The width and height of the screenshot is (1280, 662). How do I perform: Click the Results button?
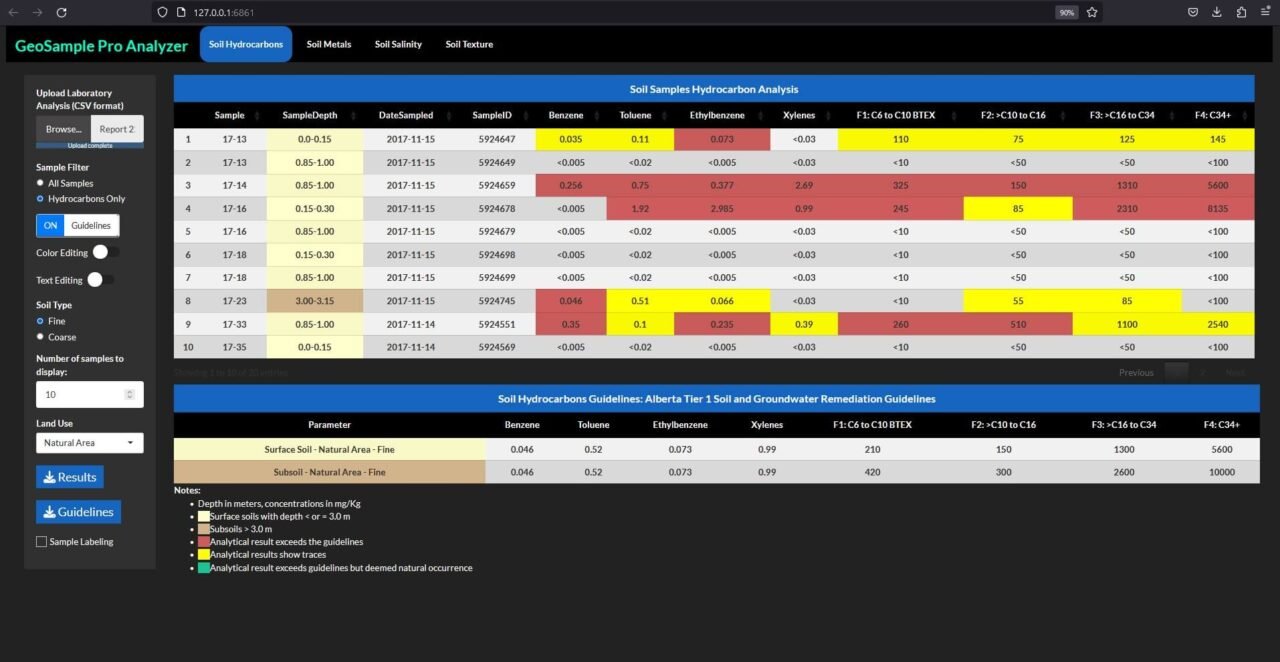69,477
